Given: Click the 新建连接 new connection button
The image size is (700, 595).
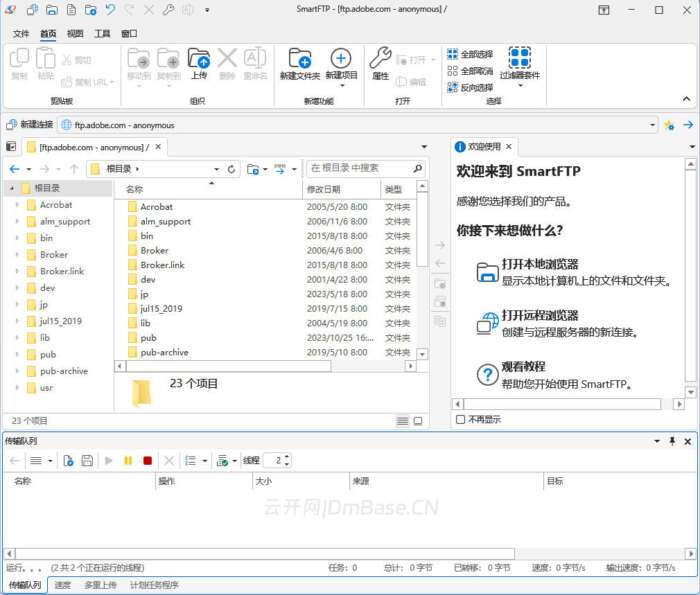Looking at the screenshot, I should point(30,125).
